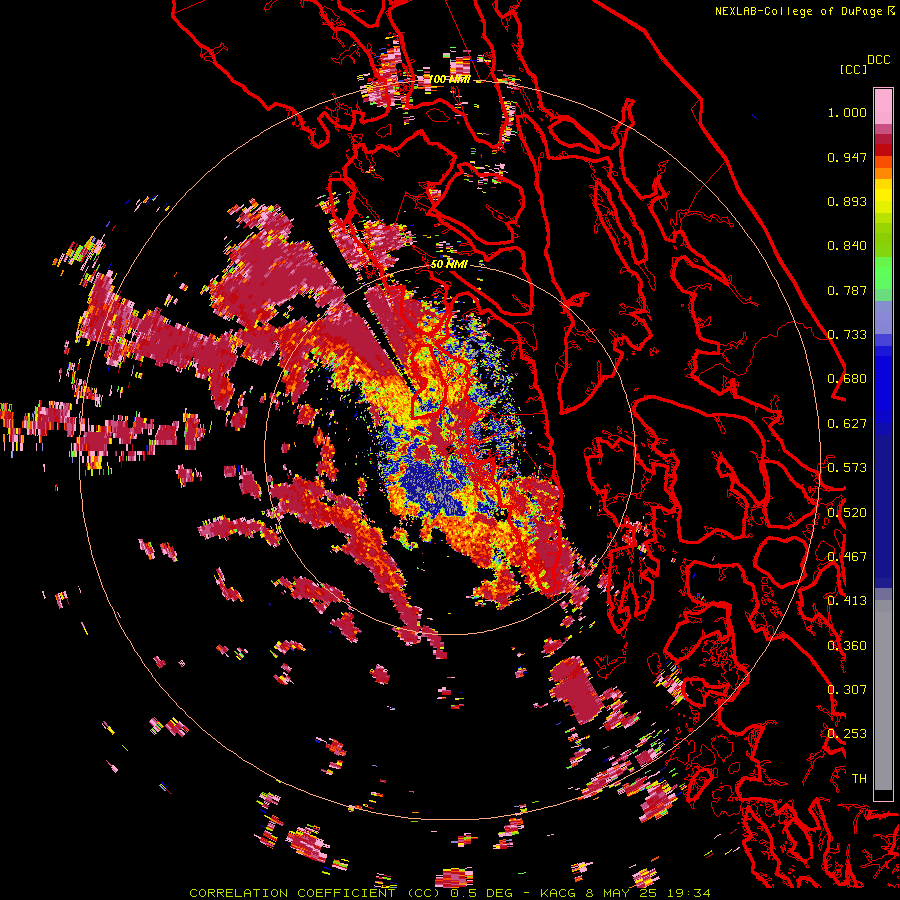
Task: Click the radar site marker at map center
Action: [x=449, y=449]
